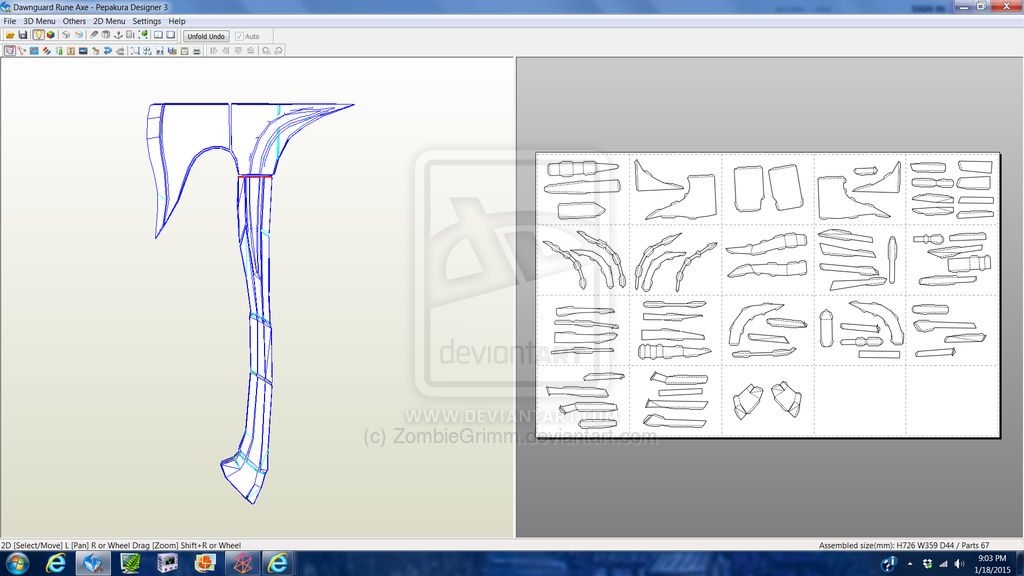Click the red highlighted edge on axe model
This screenshot has width=1024, height=576.
point(255,176)
